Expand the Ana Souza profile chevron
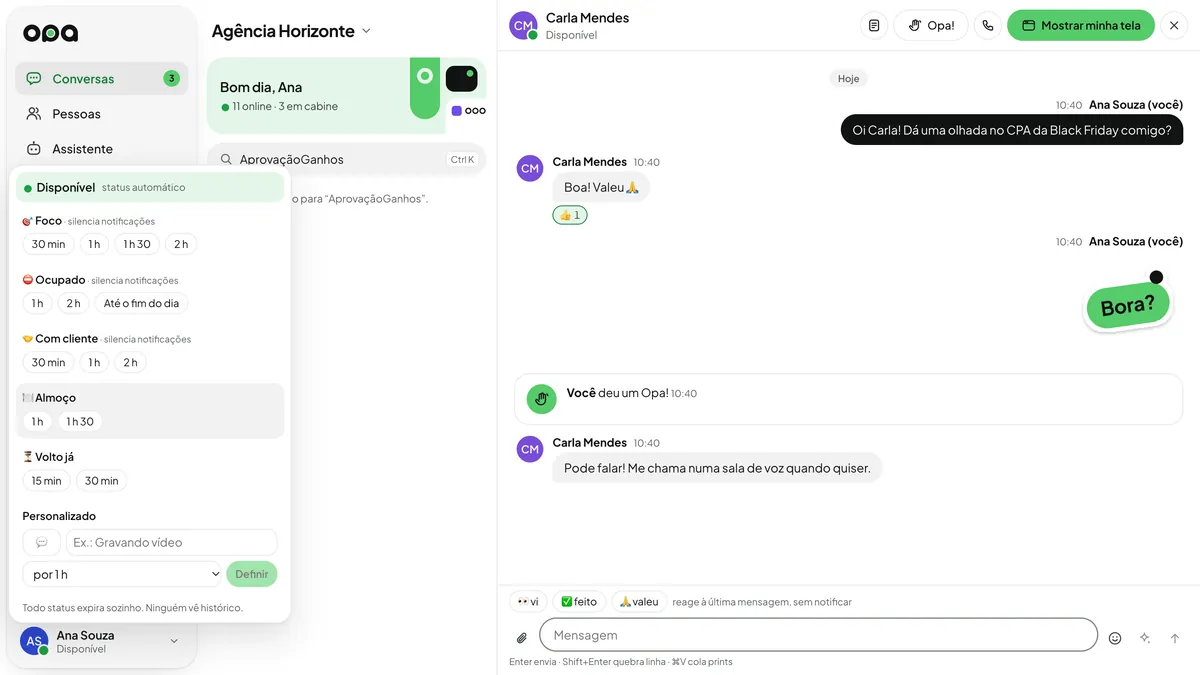The image size is (1200, 675). pyautogui.click(x=174, y=641)
